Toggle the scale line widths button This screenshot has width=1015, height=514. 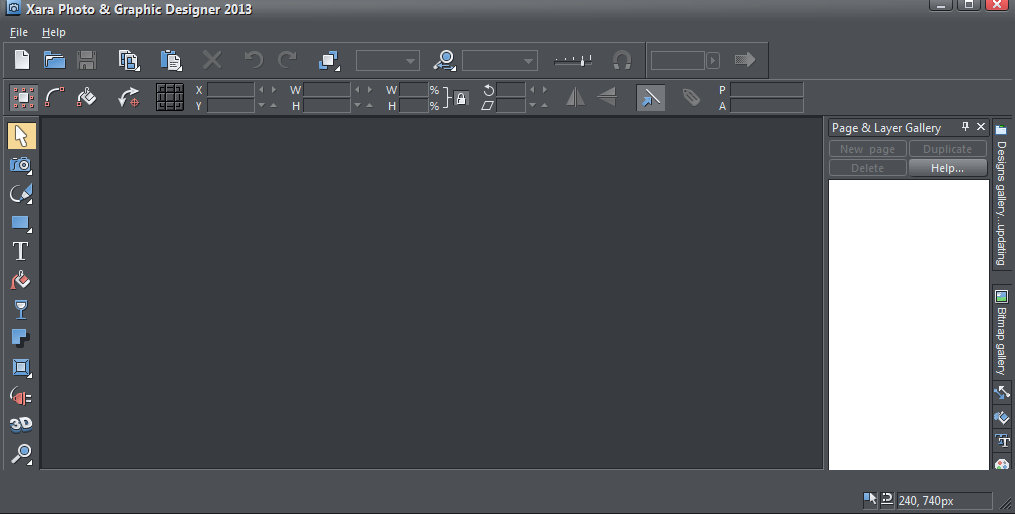click(x=651, y=98)
